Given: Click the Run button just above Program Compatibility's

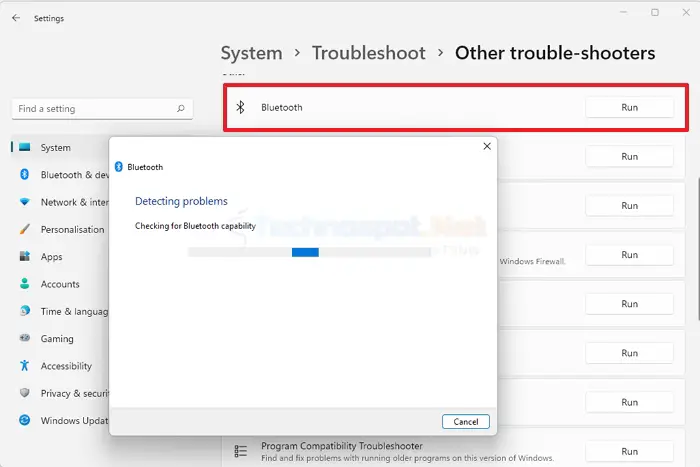Looking at the screenshot, I should coord(629,402).
